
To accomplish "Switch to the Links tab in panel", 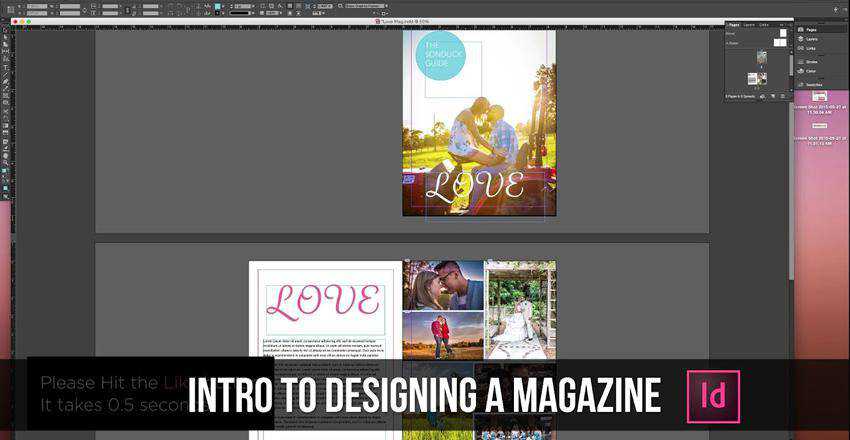I will click(x=764, y=24).
